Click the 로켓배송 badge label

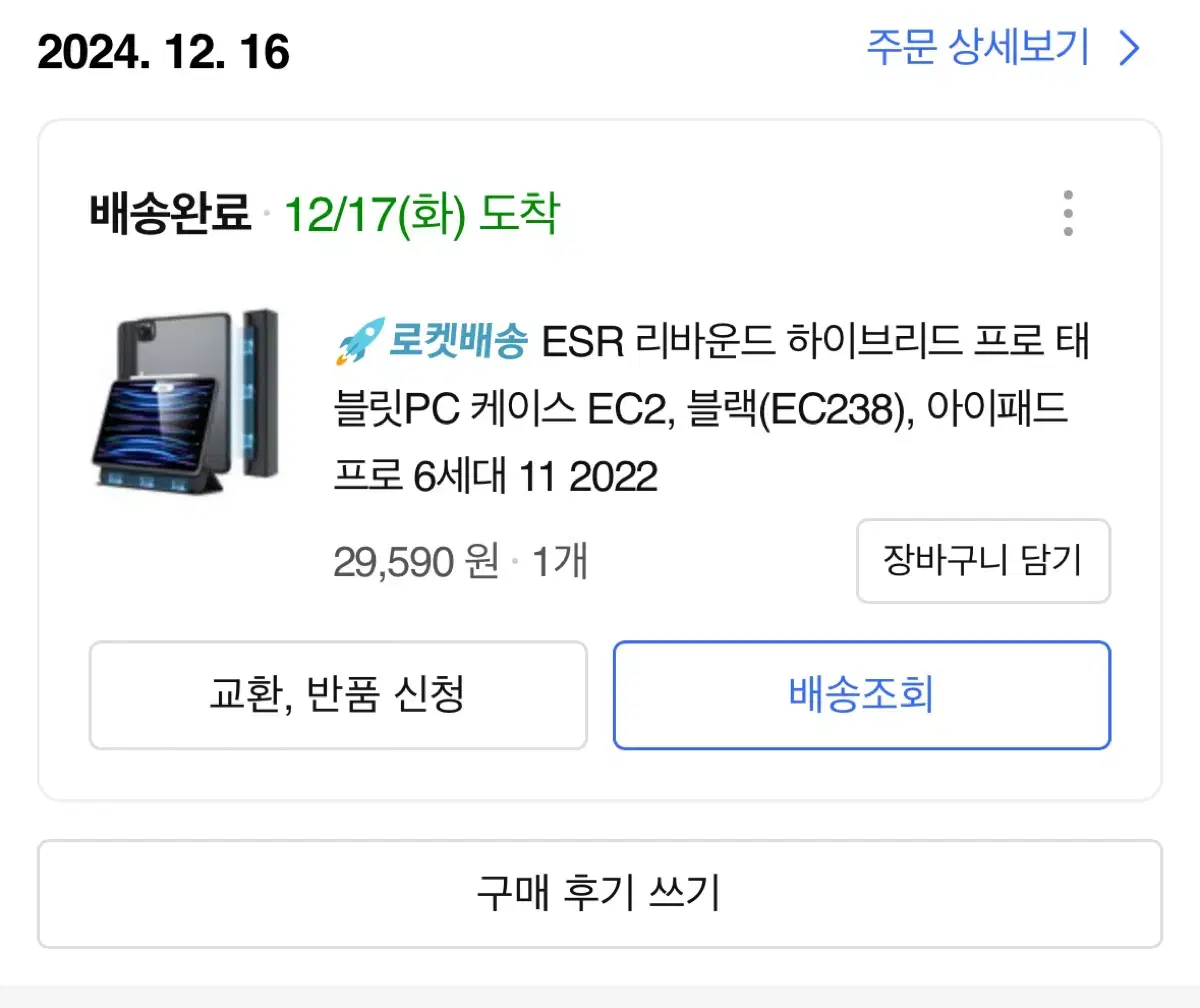[x=457, y=343]
